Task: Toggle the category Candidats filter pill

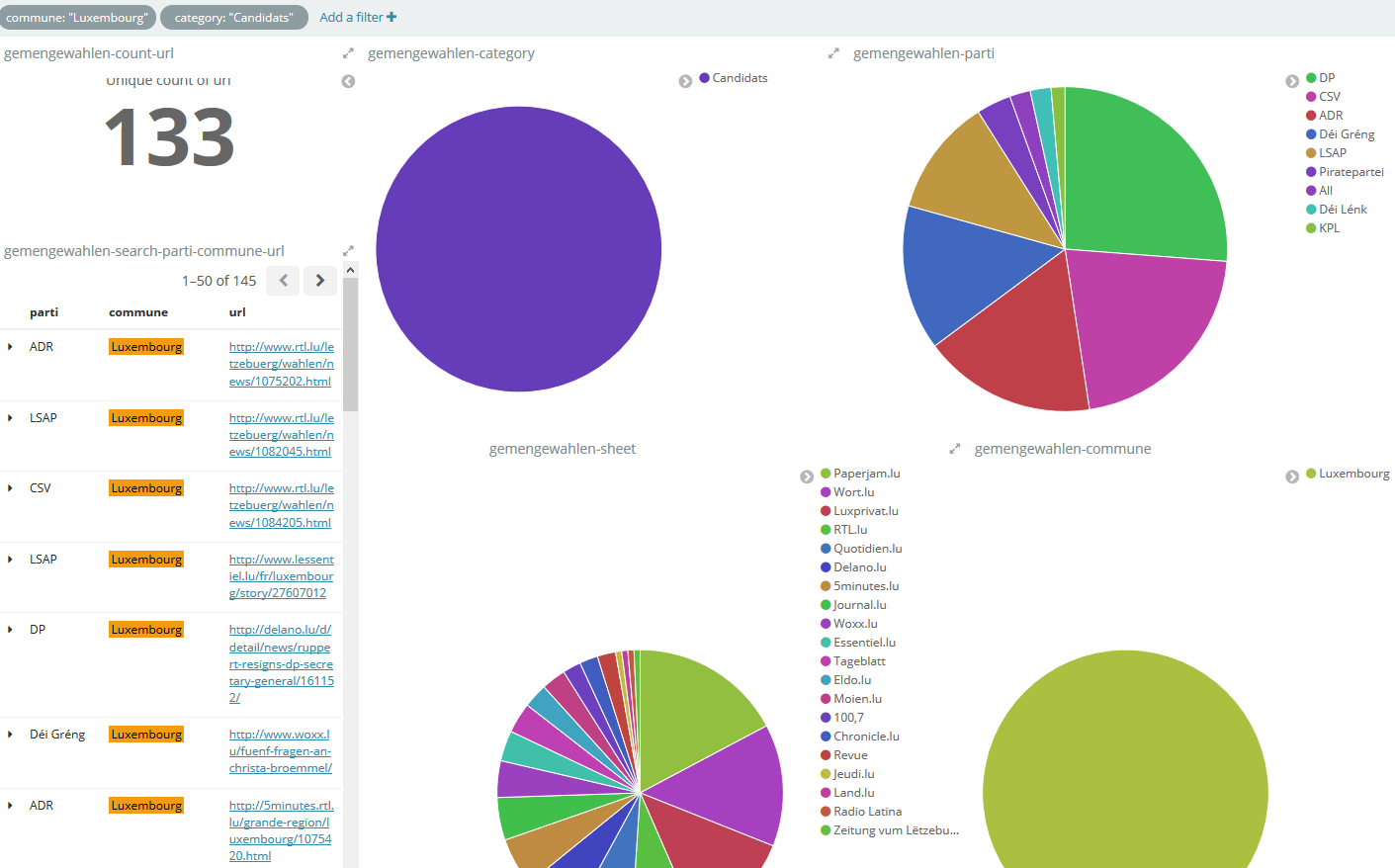Action: pyautogui.click(x=233, y=17)
